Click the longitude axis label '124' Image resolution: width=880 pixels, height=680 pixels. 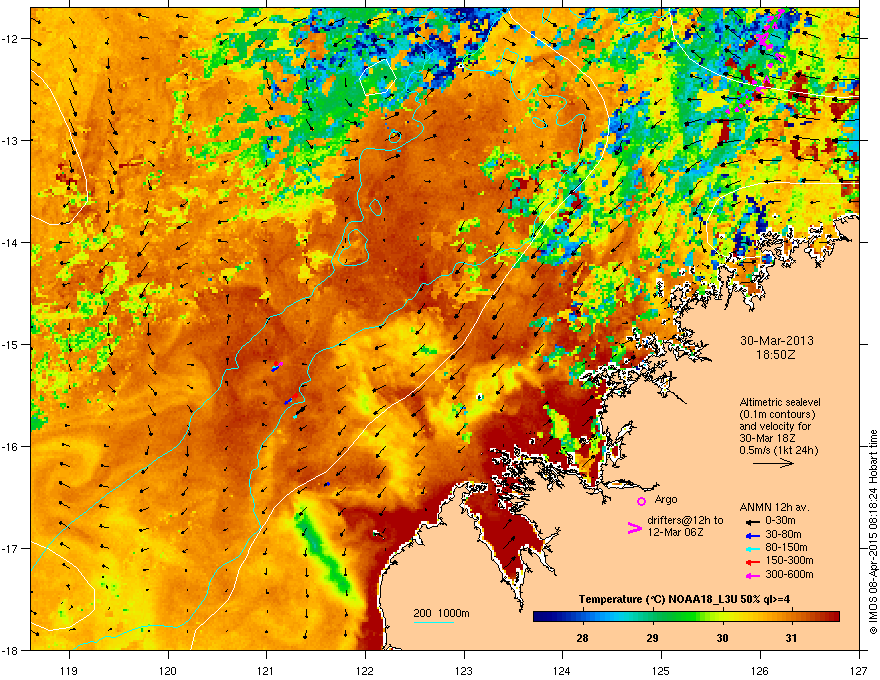point(562,670)
